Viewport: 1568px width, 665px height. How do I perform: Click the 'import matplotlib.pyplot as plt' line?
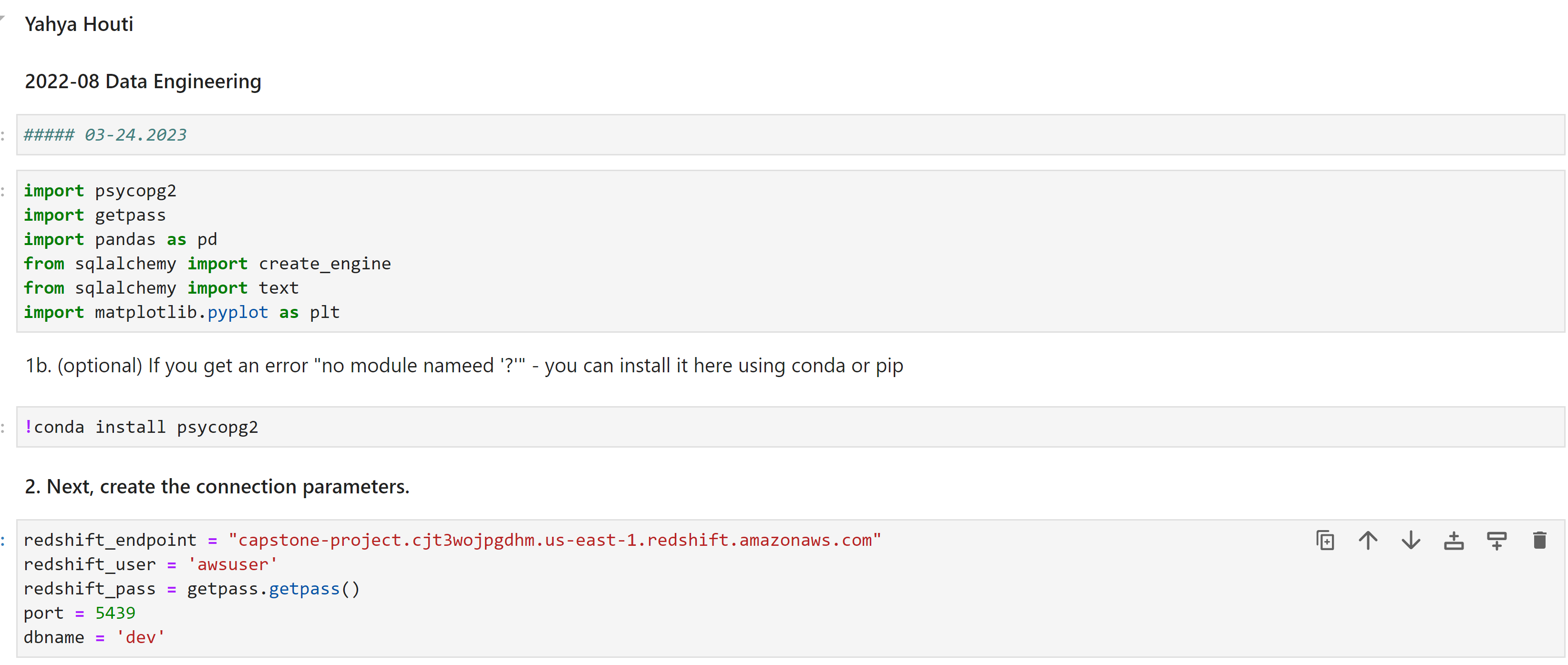coord(182,312)
